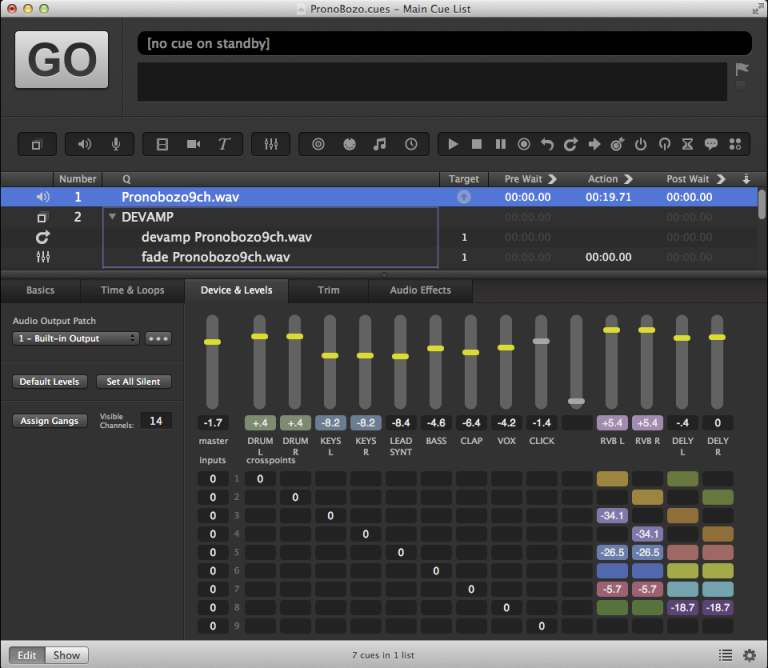This screenshot has width=768, height=668.
Task: Add a Titles cue with T icon
Action: point(223,144)
